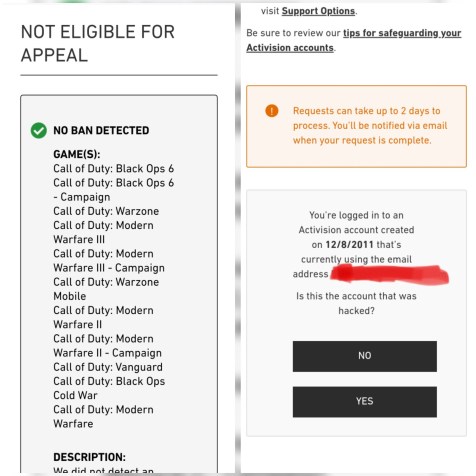The width and height of the screenshot is (476, 476).
Task: Click the YES button to confirm hacked account
Action: [x=365, y=402]
